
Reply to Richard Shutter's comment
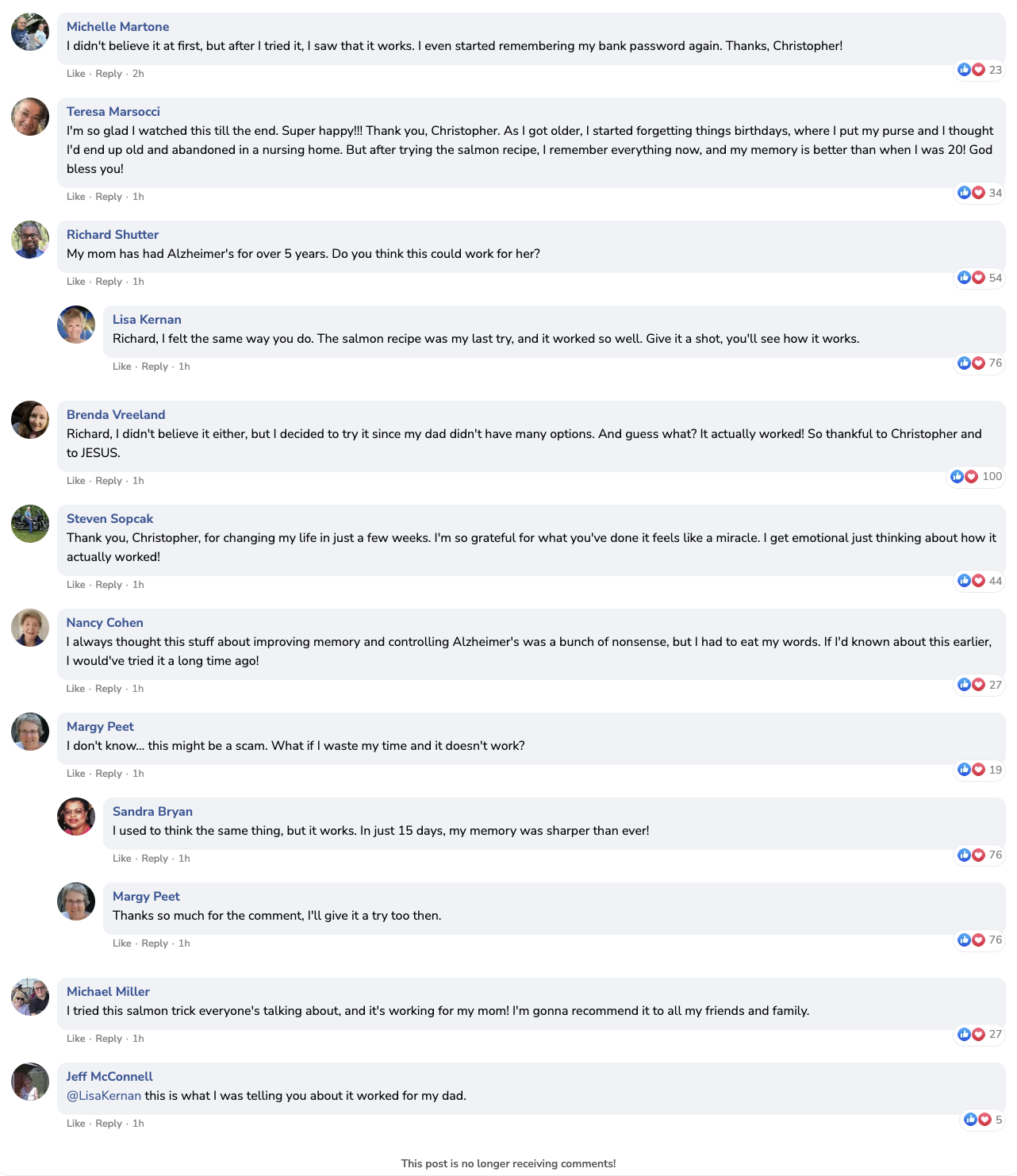(109, 282)
